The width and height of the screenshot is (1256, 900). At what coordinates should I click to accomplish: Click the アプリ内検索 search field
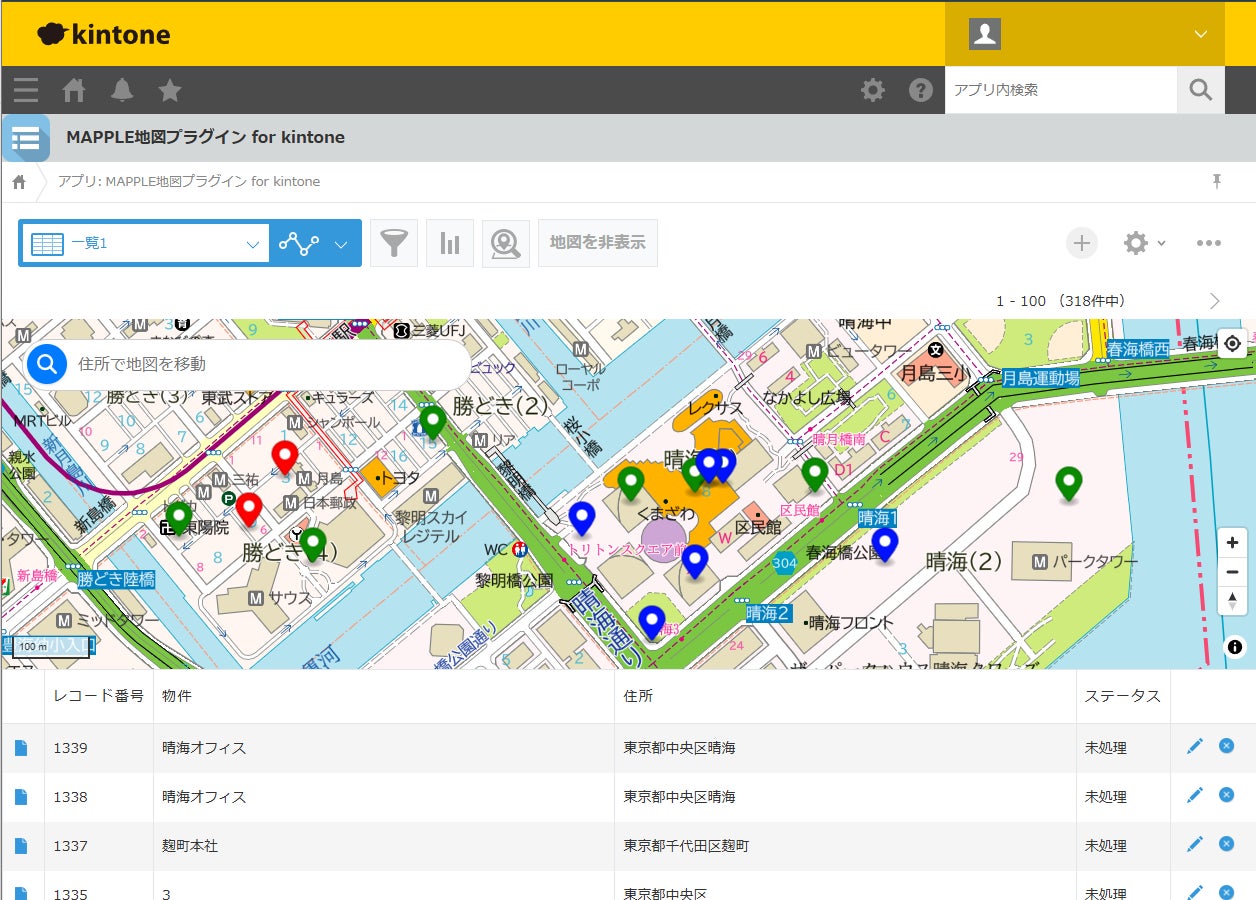point(1060,90)
